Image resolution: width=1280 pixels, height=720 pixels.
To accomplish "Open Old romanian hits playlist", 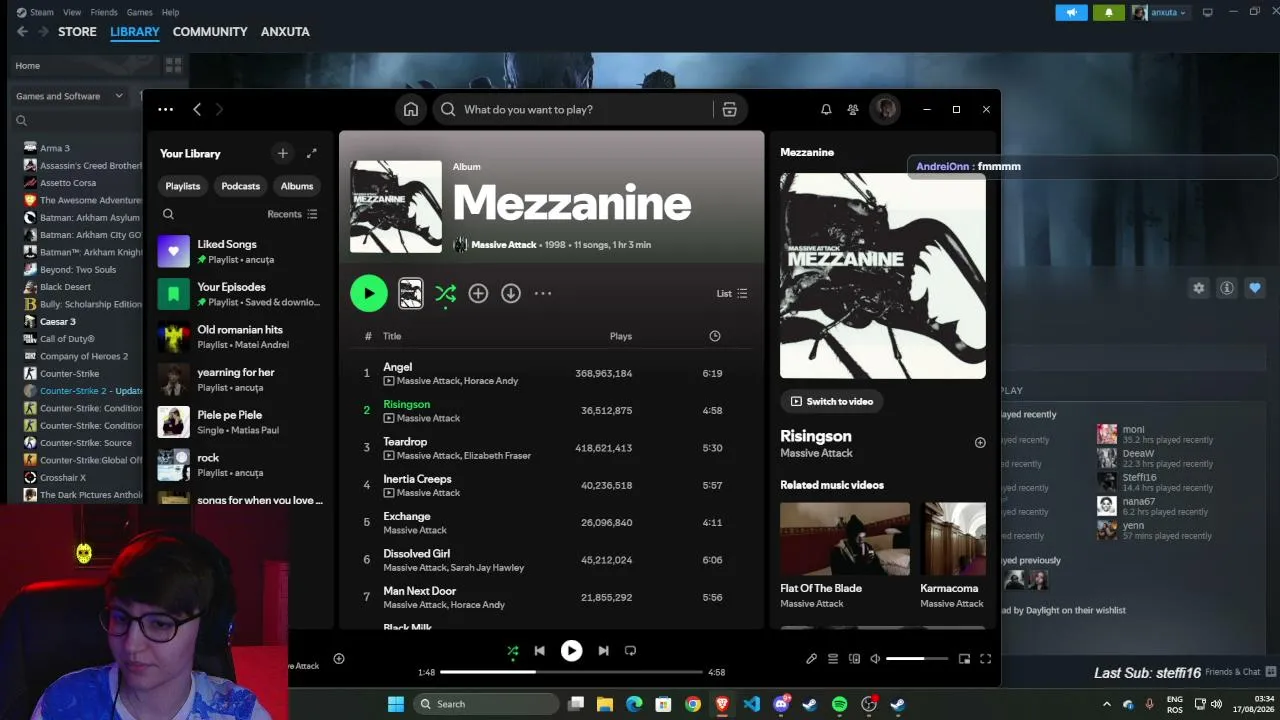I will tap(240, 337).
